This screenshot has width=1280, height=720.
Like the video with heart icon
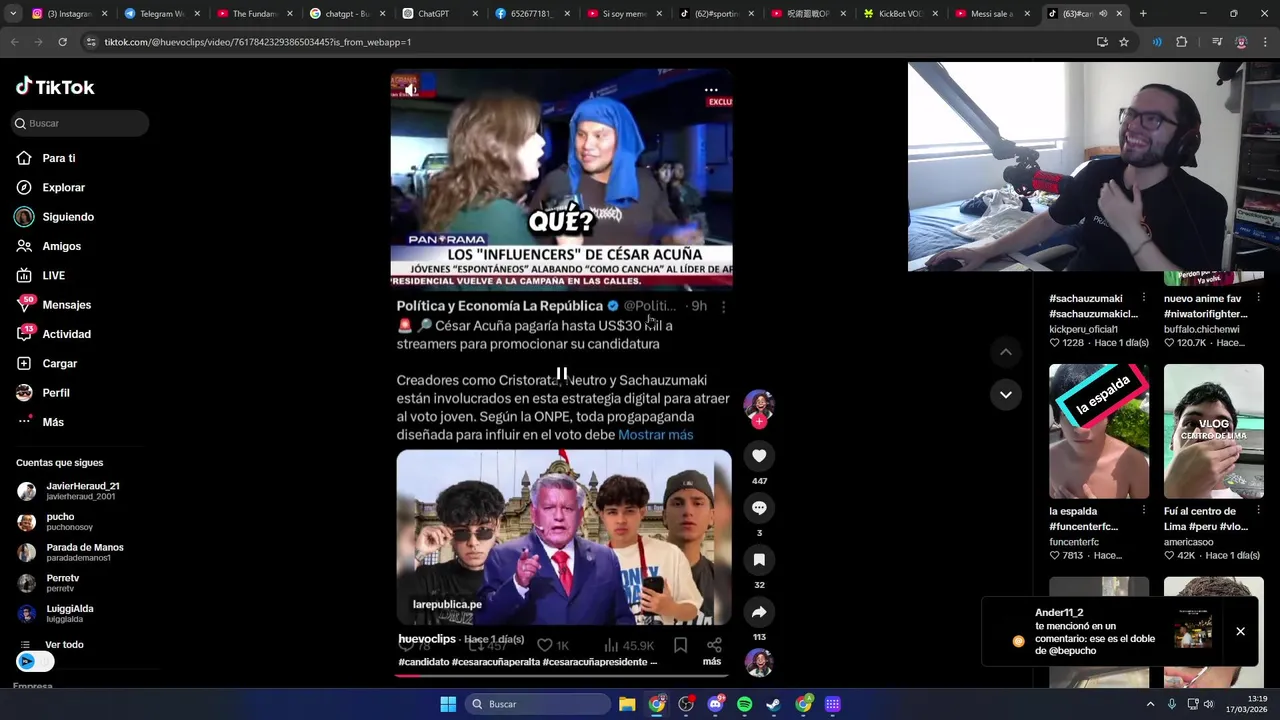(x=759, y=456)
